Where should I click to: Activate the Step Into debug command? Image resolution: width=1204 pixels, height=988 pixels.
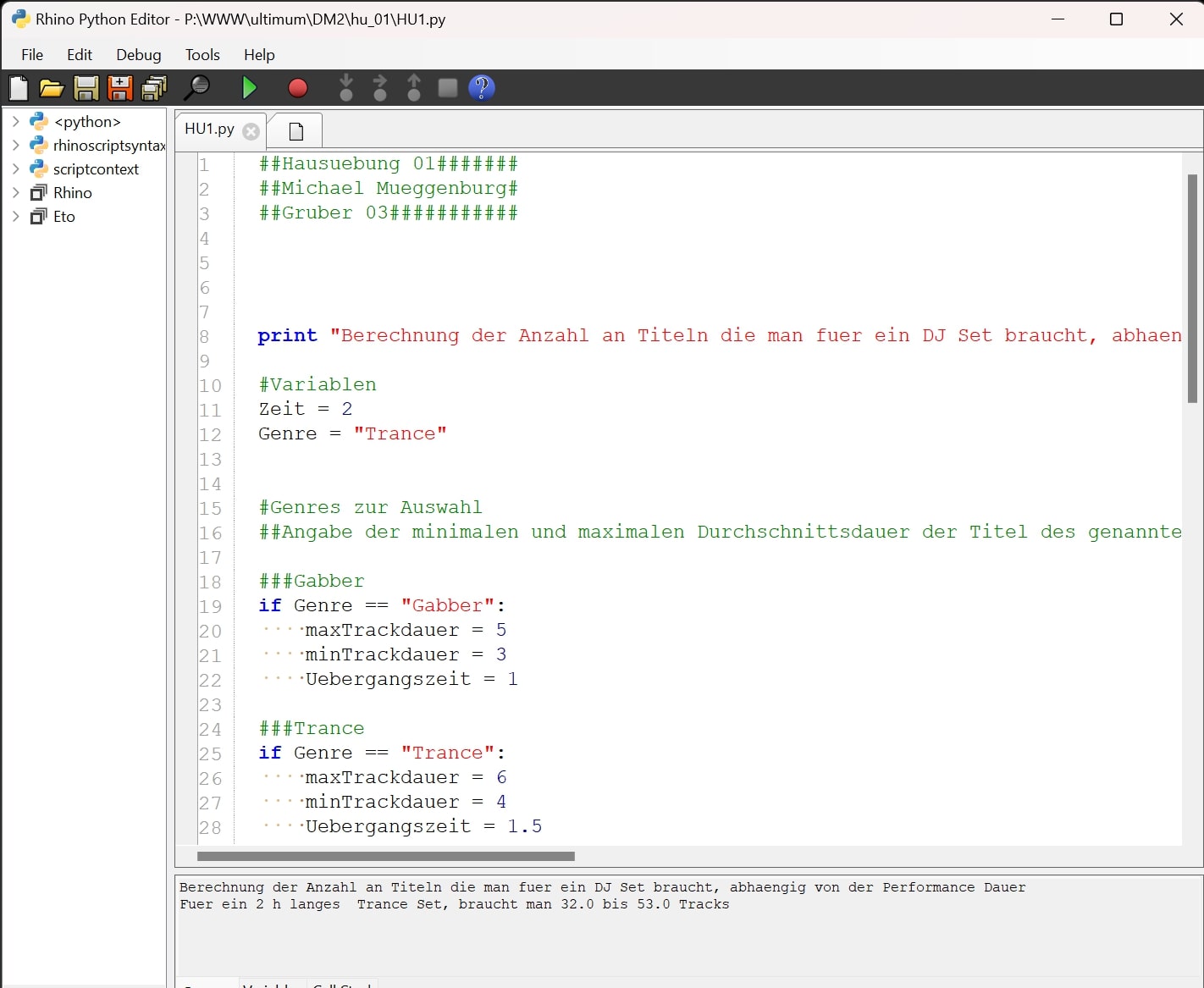click(346, 87)
